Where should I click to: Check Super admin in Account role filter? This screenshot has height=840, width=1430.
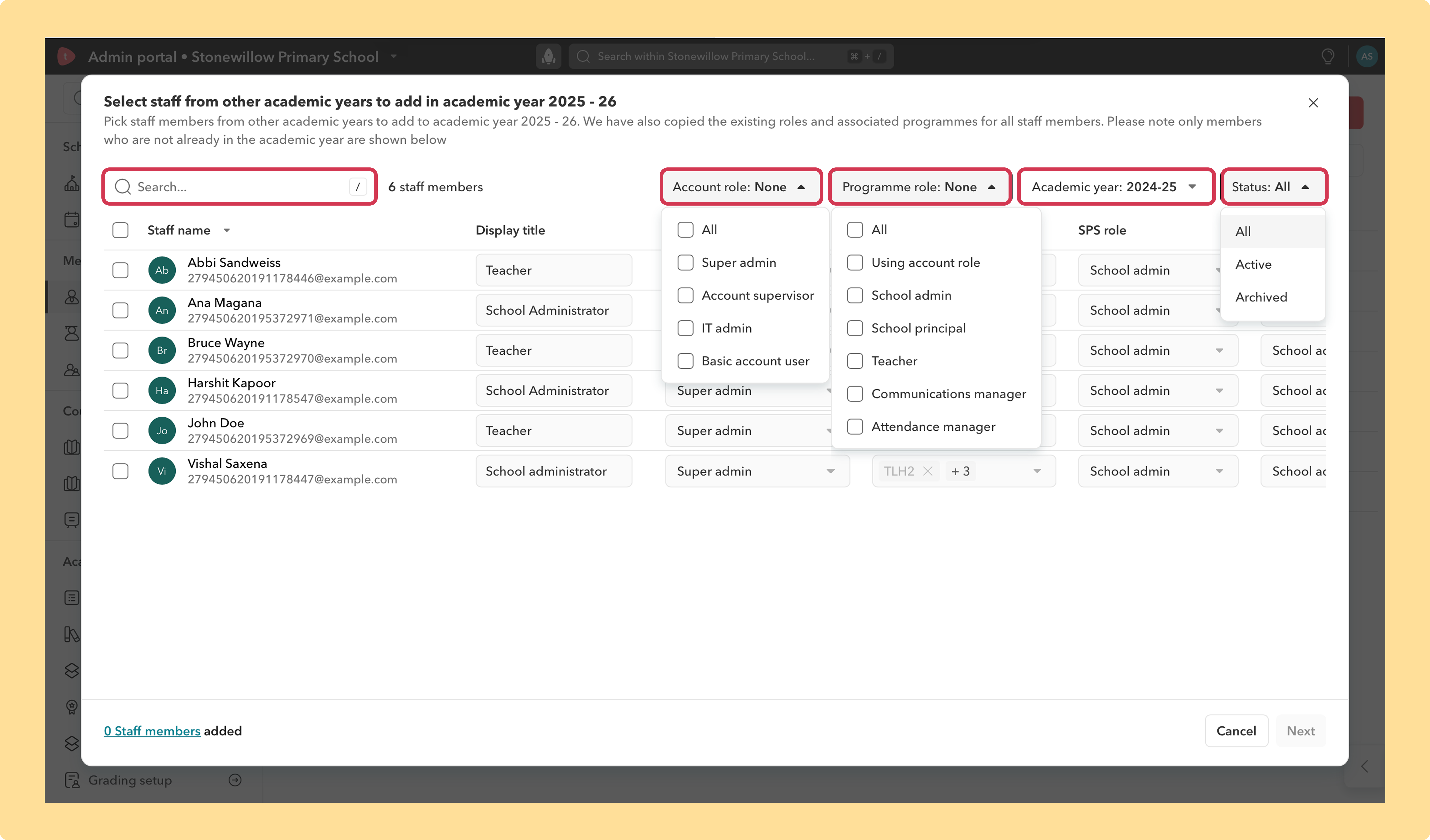tap(685, 262)
